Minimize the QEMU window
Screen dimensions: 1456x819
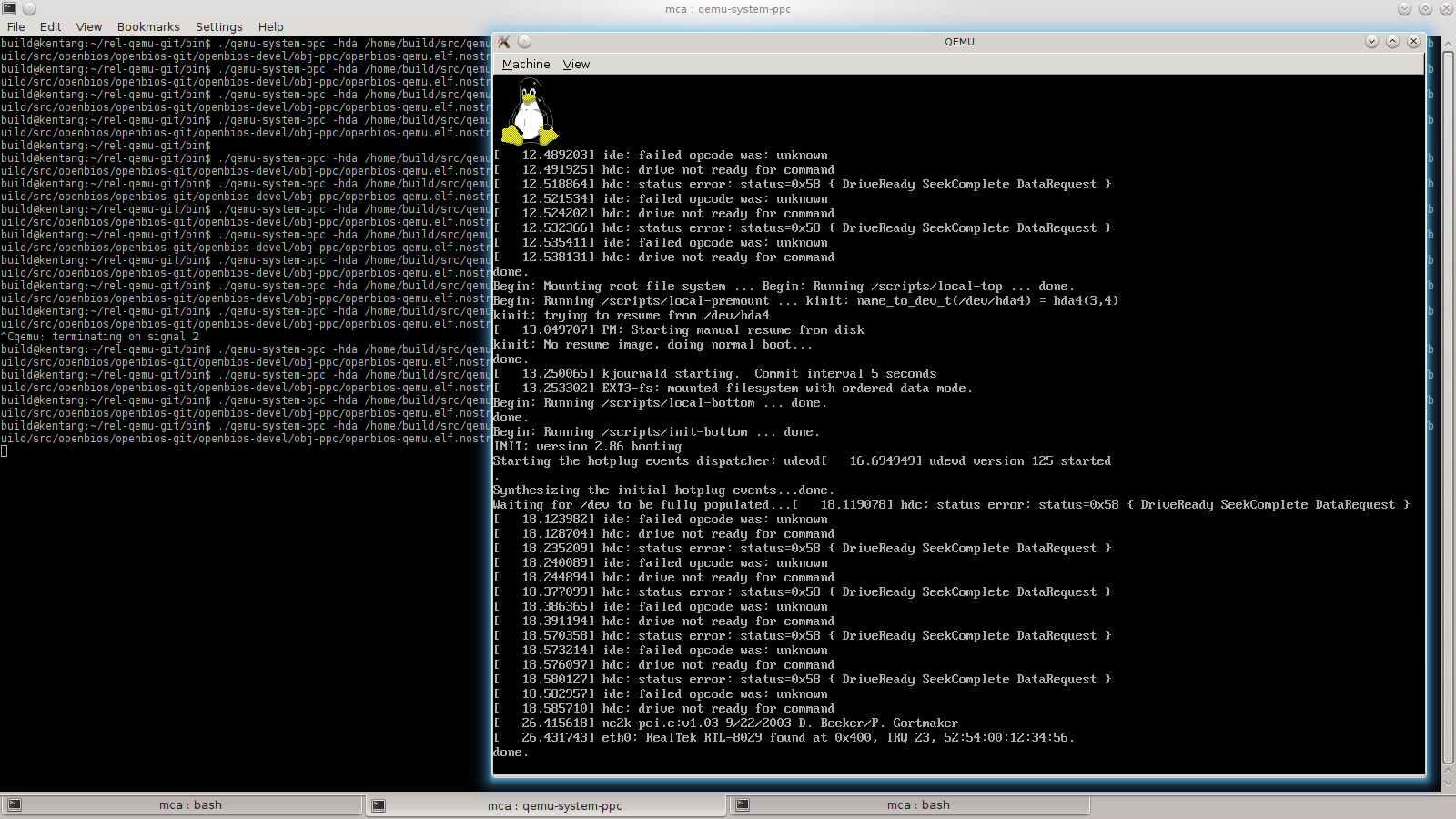click(x=1371, y=42)
